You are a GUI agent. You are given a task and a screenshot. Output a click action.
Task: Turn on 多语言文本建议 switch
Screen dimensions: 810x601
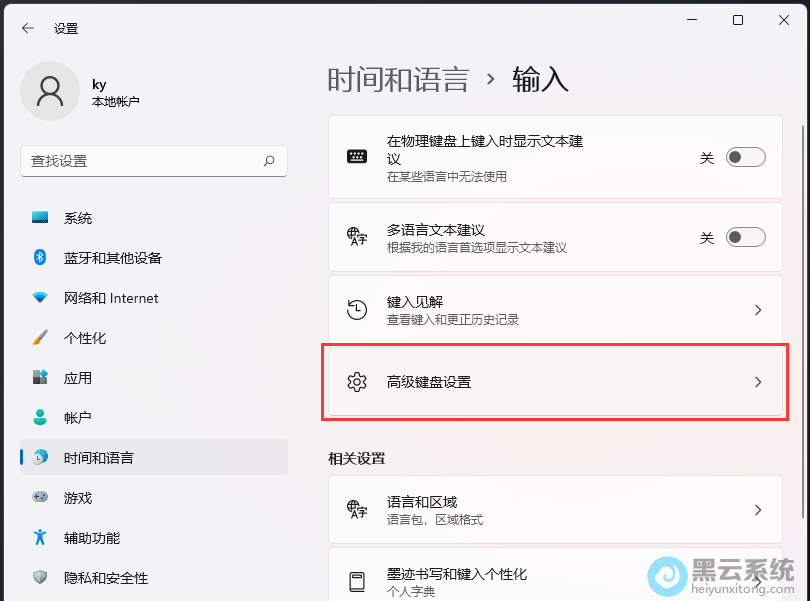pos(745,237)
